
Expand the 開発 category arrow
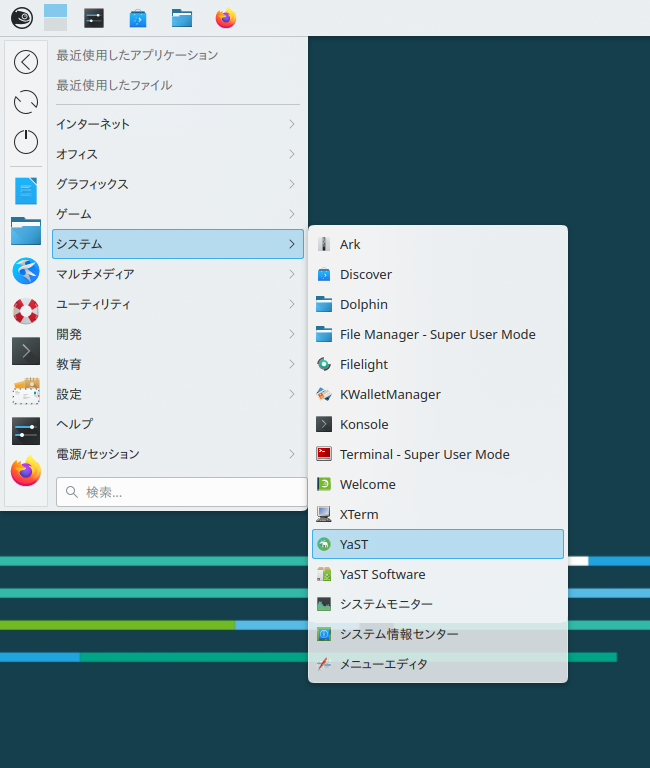point(292,334)
